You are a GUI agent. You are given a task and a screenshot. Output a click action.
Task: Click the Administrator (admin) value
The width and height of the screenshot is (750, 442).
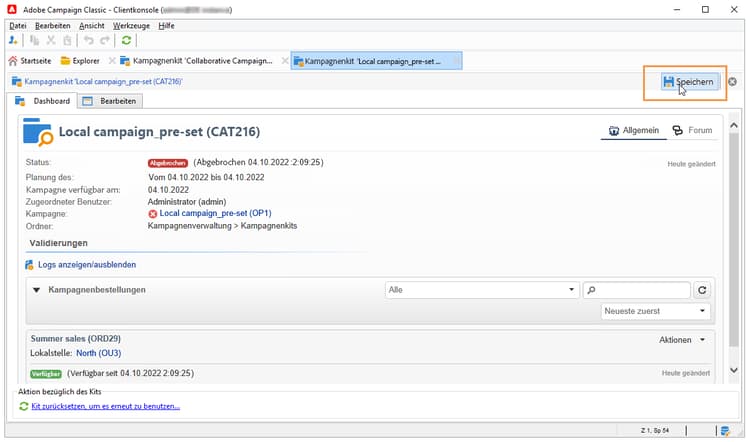[187, 202]
